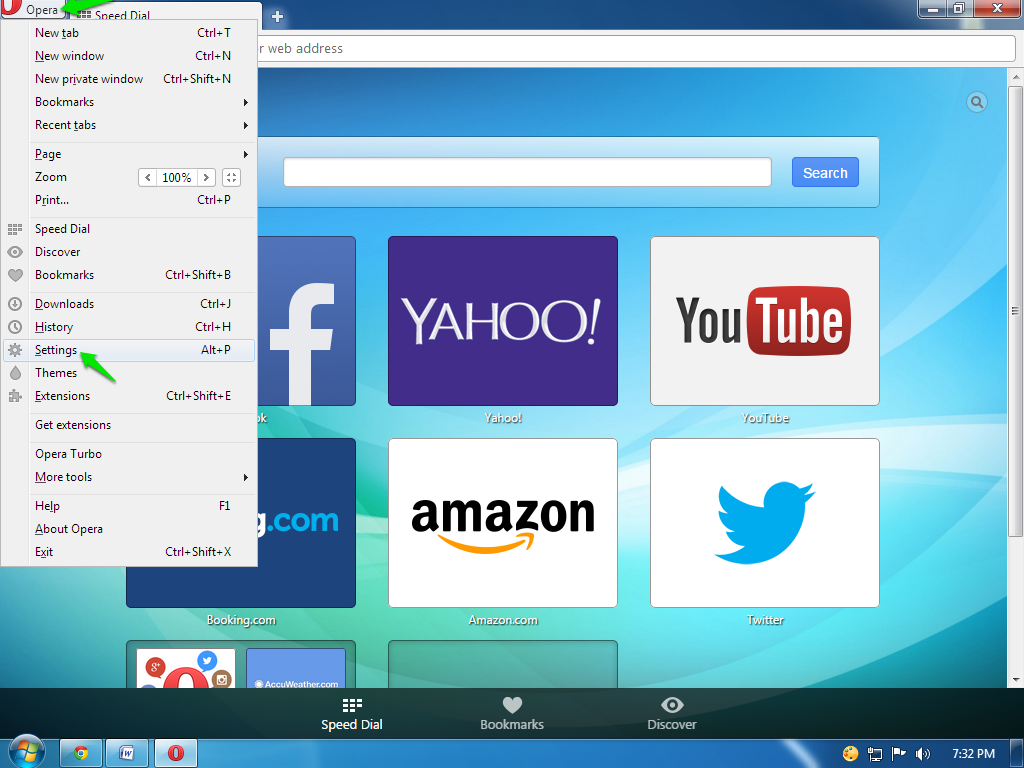This screenshot has height=768, width=1024.
Task: Open the Facebook speed dial tile
Action: 307,321
